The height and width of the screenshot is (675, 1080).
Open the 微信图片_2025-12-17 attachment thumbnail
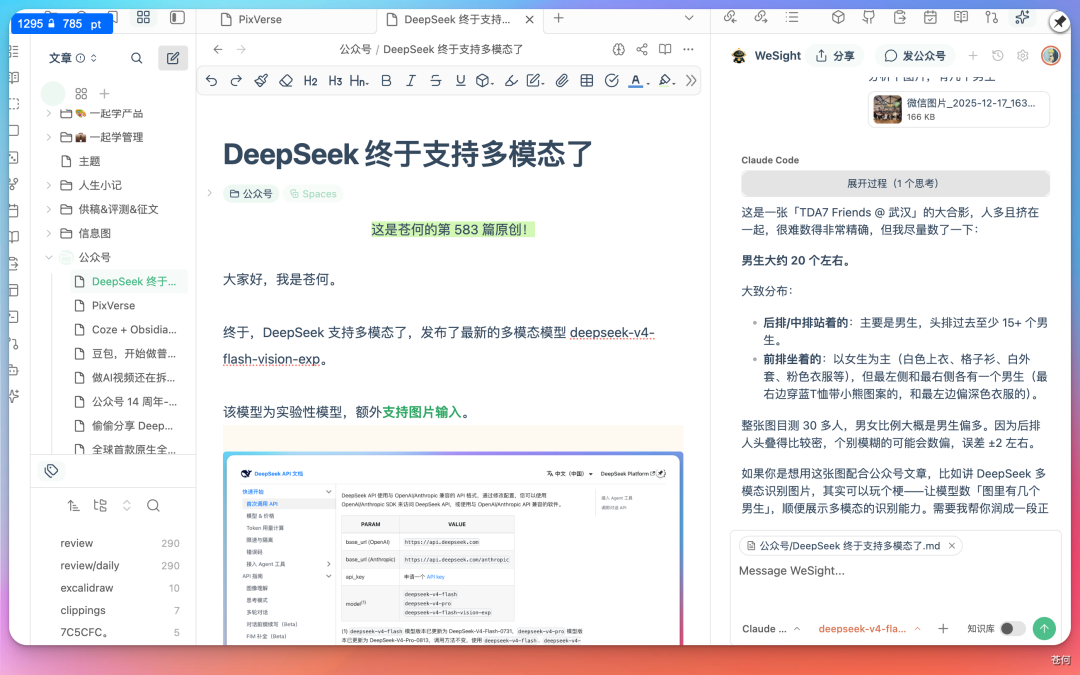point(887,110)
